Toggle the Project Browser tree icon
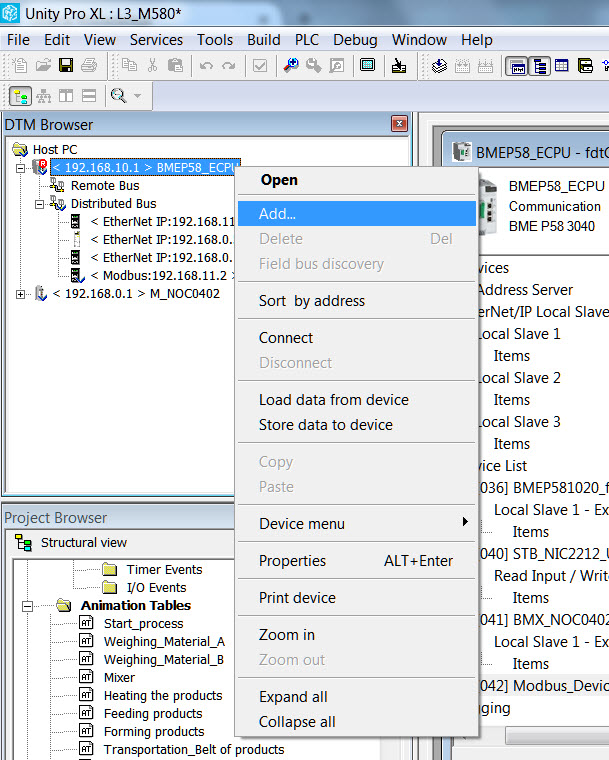This screenshot has width=609, height=760. pyautogui.click(x=540, y=66)
